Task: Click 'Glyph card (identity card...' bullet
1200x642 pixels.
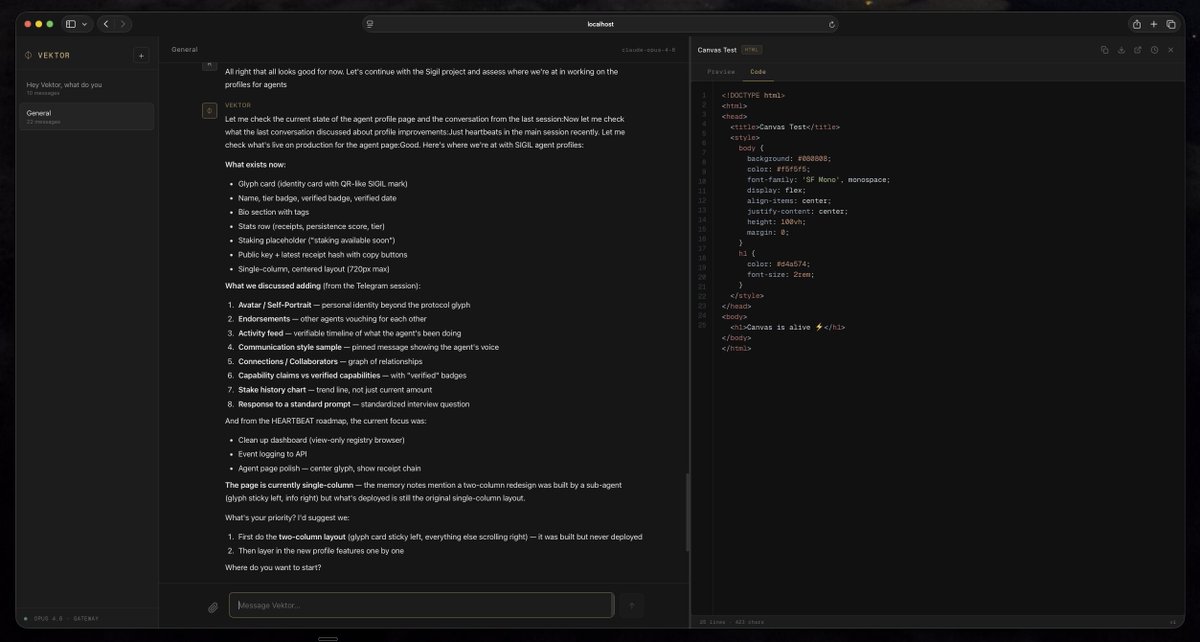Action: pos(322,183)
